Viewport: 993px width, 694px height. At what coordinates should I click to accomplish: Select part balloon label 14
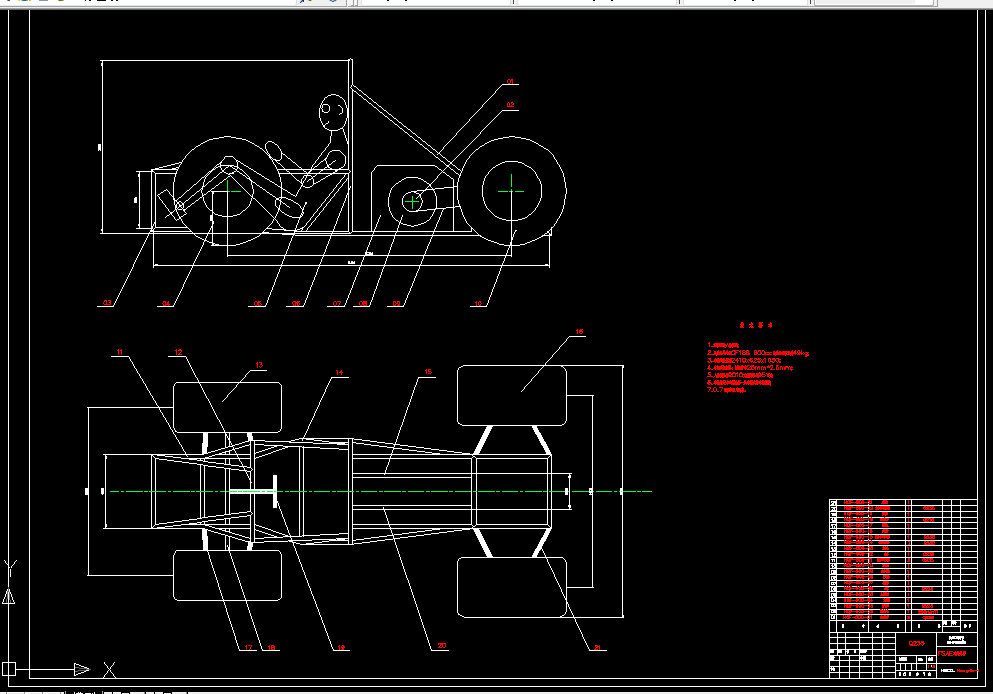coord(339,372)
